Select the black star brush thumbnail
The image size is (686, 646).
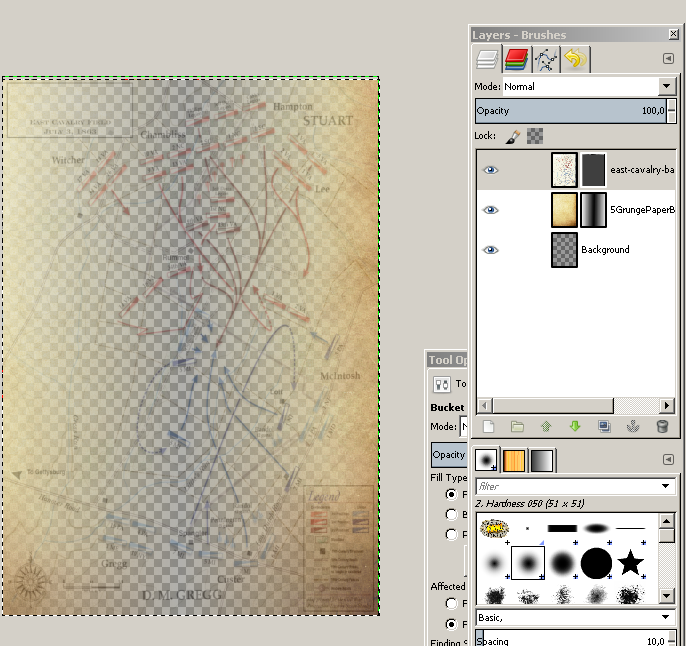click(x=629, y=563)
